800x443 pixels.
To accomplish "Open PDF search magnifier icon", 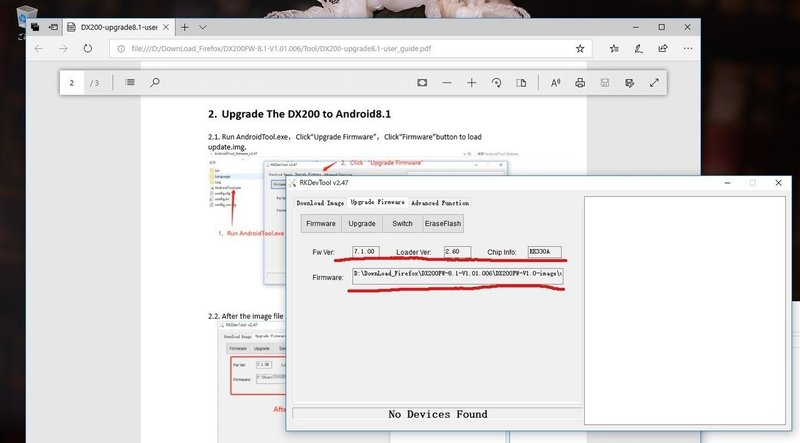I will [155, 82].
